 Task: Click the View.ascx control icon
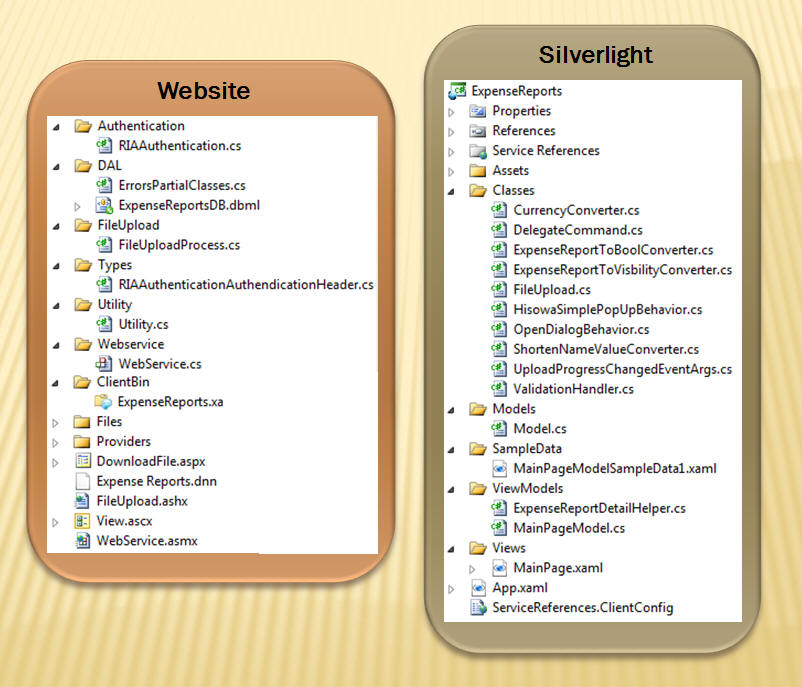click(82, 521)
